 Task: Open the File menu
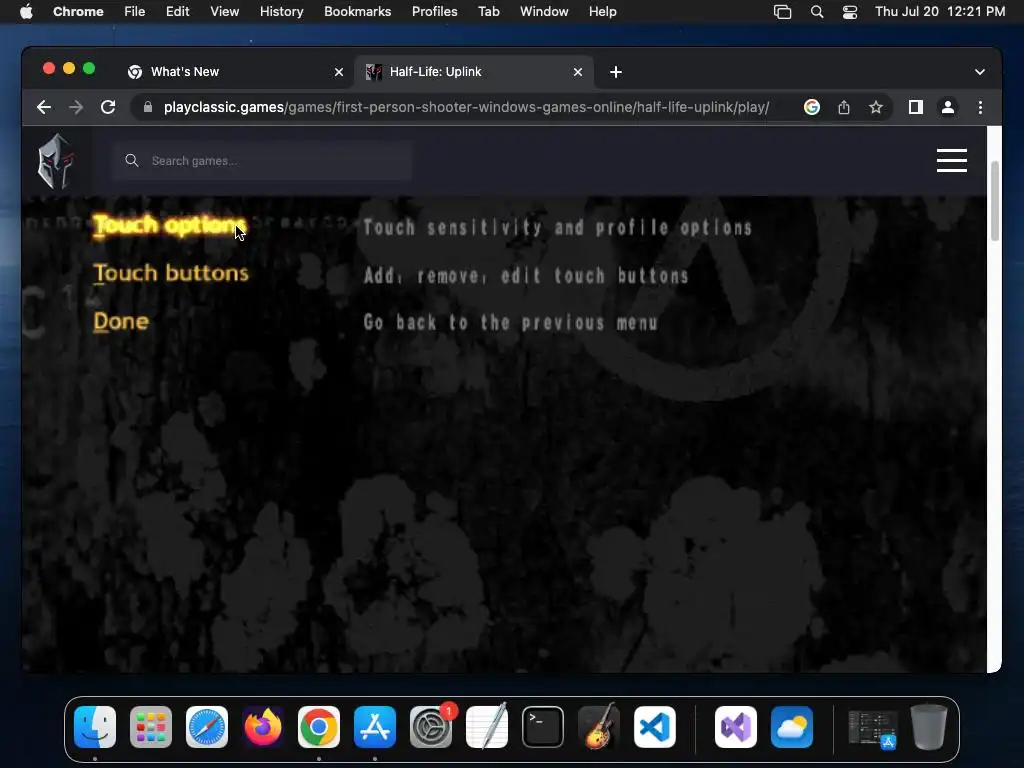(135, 12)
